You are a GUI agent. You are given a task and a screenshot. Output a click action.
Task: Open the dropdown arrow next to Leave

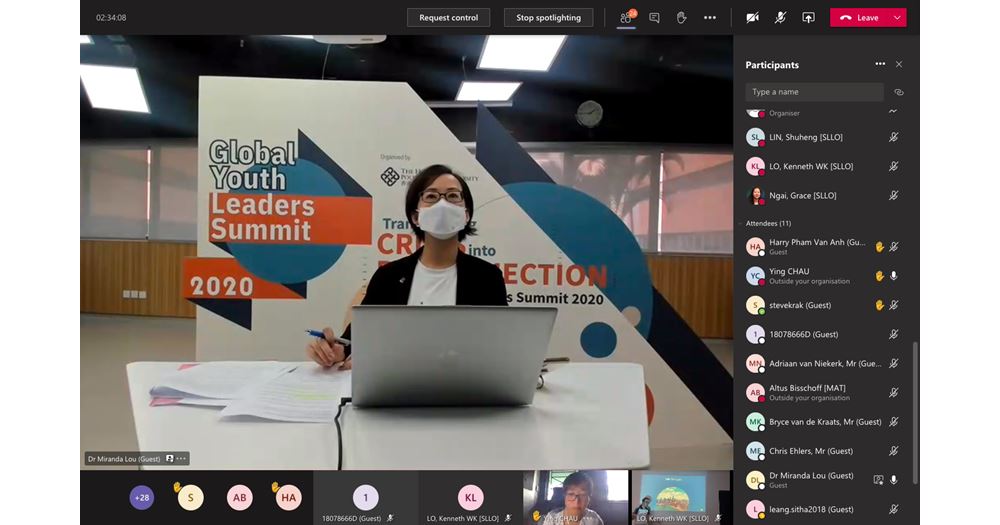click(x=897, y=18)
